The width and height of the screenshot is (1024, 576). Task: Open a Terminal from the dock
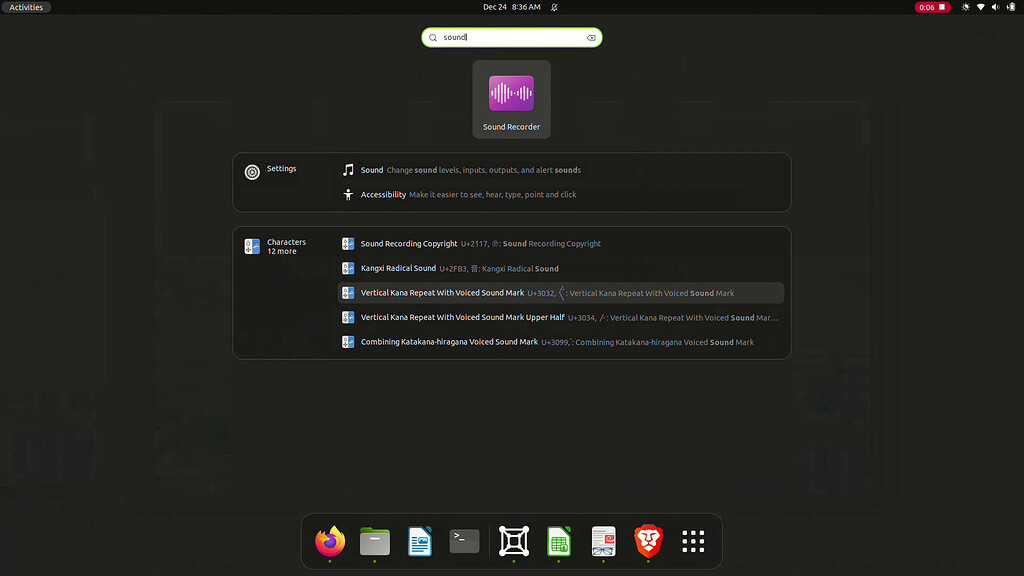click(x=464, y=541)
